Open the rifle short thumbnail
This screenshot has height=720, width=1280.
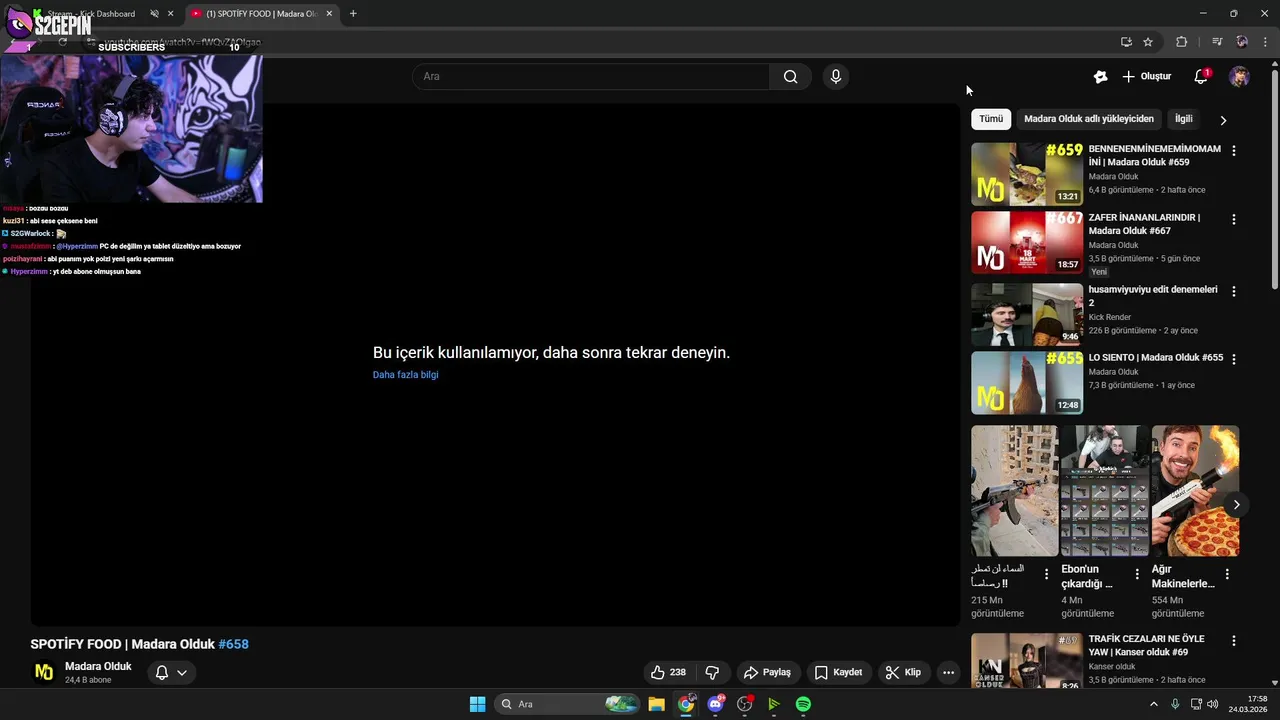tap(1014, 491)
